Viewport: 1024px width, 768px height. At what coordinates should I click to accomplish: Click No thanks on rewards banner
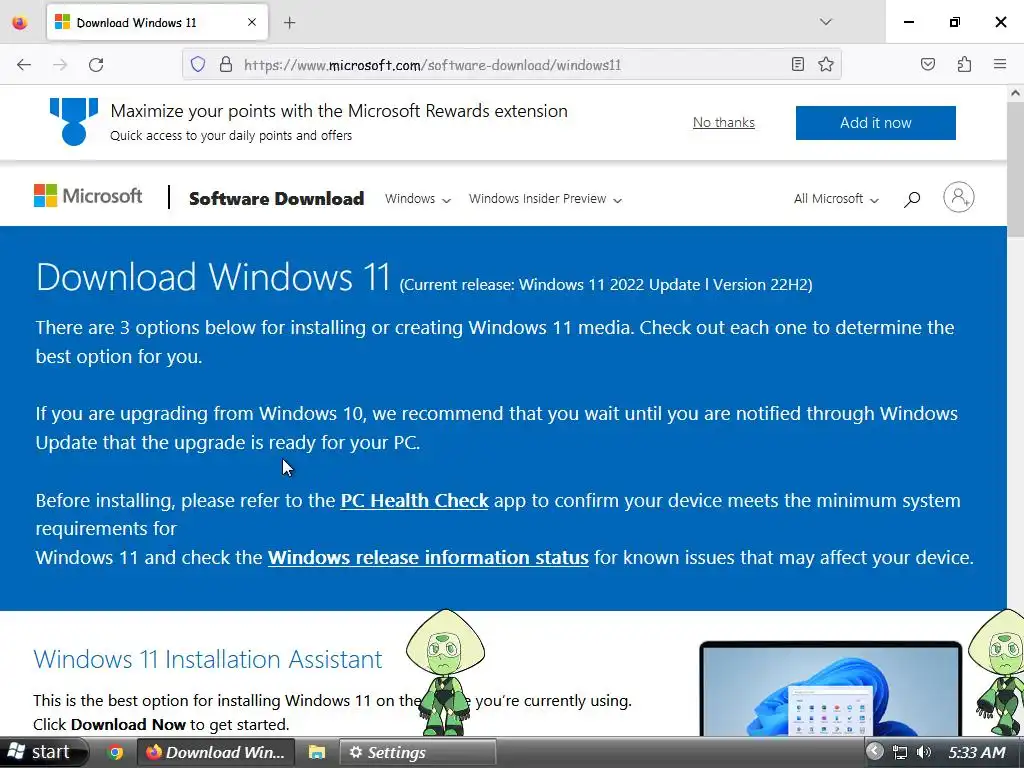[x=724, y=123]
